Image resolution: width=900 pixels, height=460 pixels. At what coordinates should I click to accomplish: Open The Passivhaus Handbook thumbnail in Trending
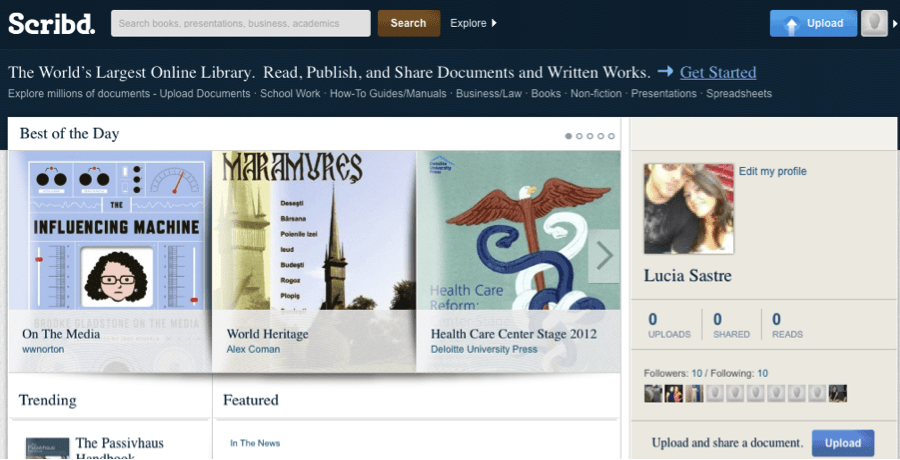48,448
